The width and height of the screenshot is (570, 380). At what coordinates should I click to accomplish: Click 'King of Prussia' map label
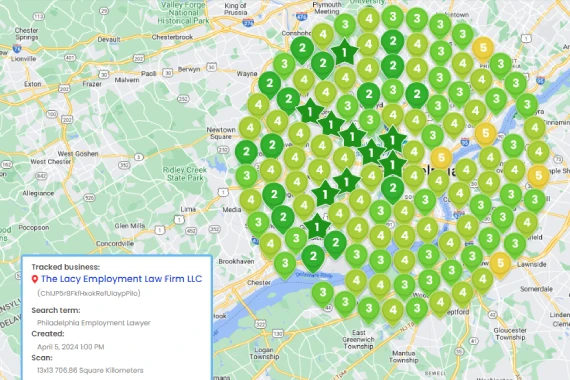point(236,9)
